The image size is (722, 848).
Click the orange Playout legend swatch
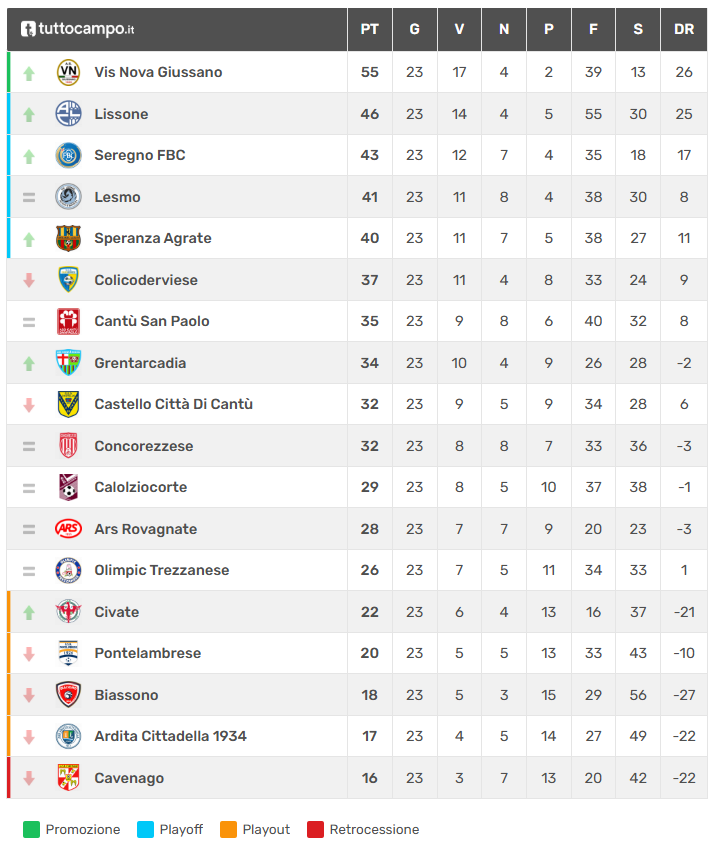tap(228, 829)
